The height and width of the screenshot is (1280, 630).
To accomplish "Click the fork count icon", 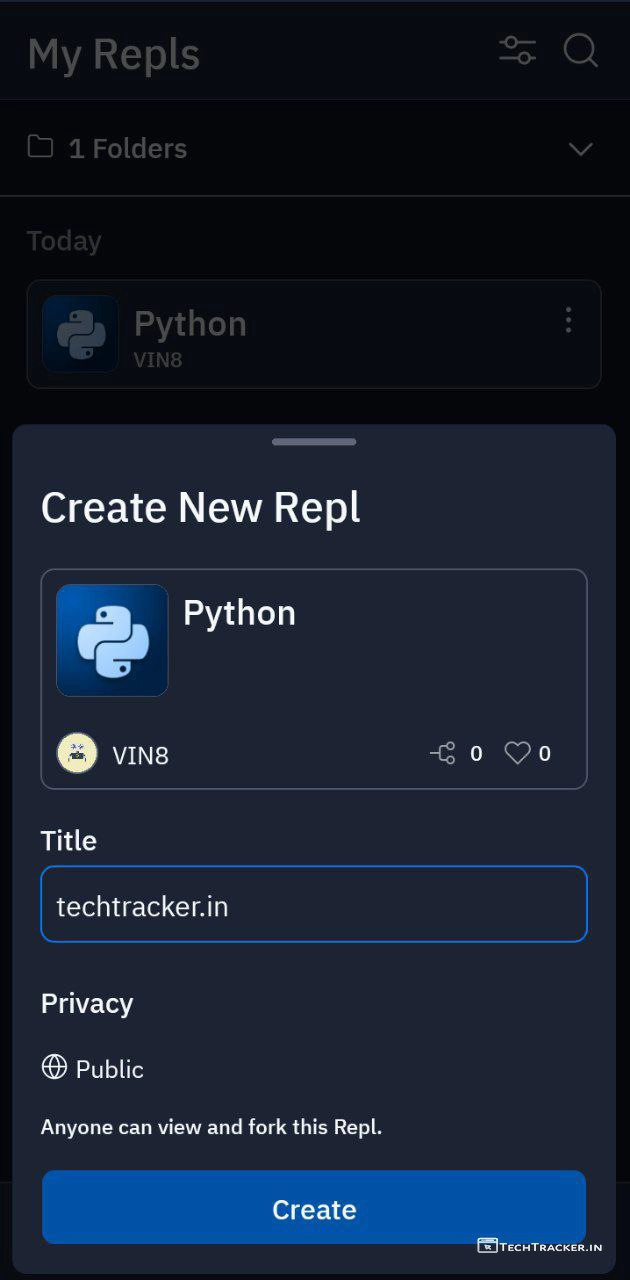I will [x=443, y=753].
